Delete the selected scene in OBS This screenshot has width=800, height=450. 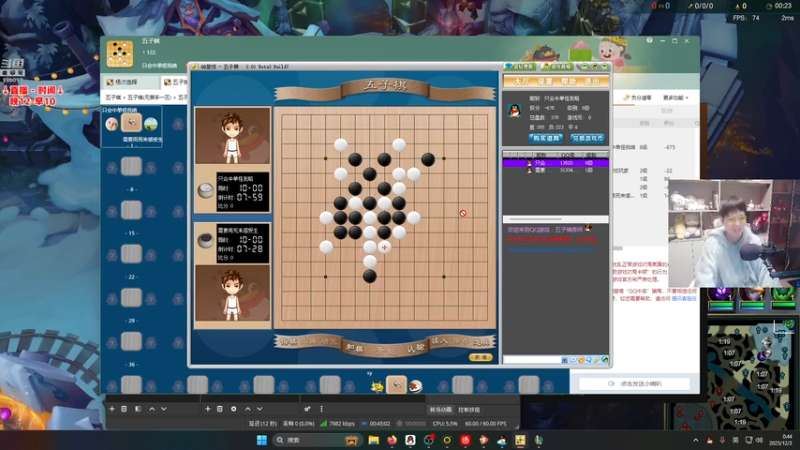[x=124, y=409]
